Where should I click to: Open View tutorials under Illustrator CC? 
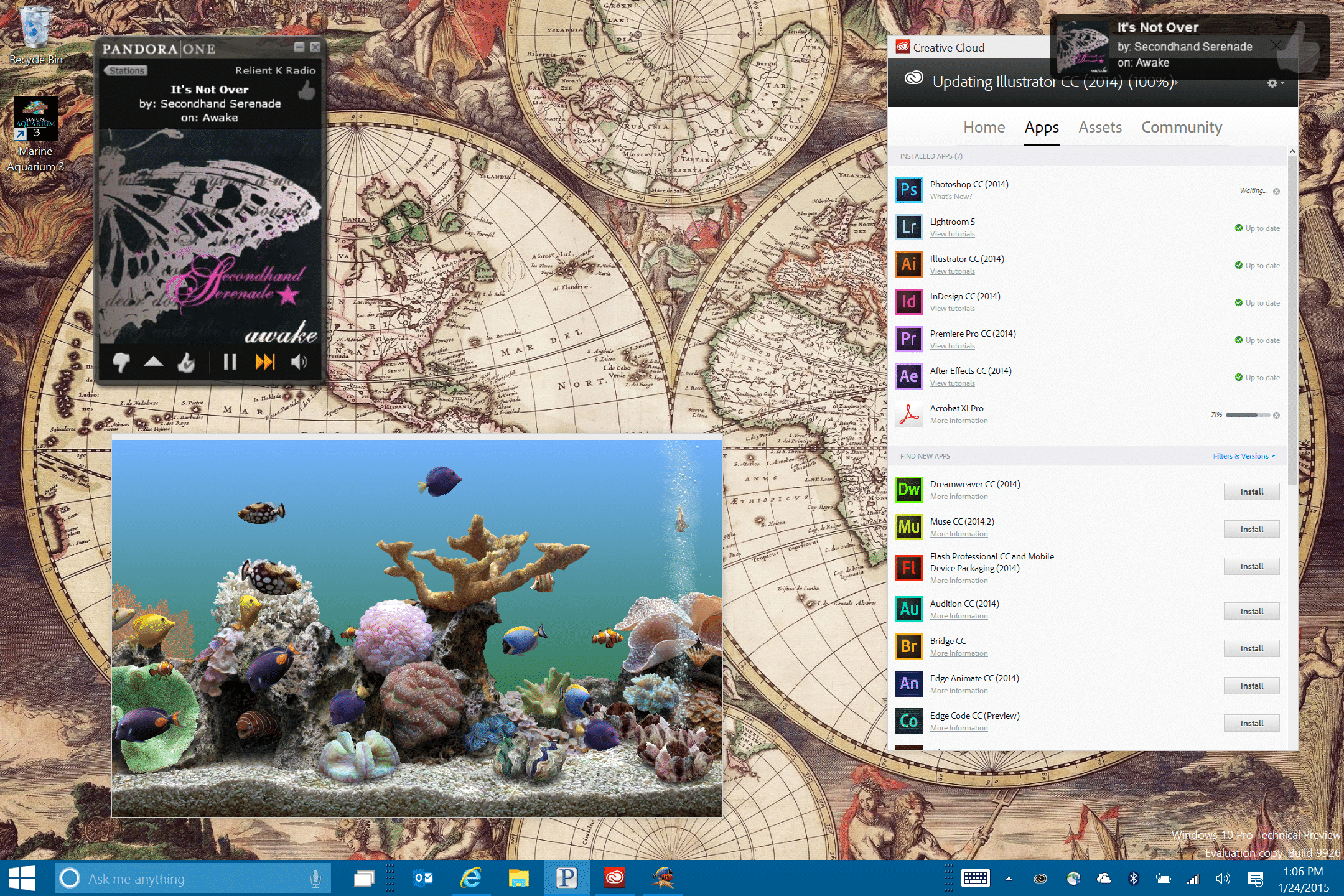952,271
